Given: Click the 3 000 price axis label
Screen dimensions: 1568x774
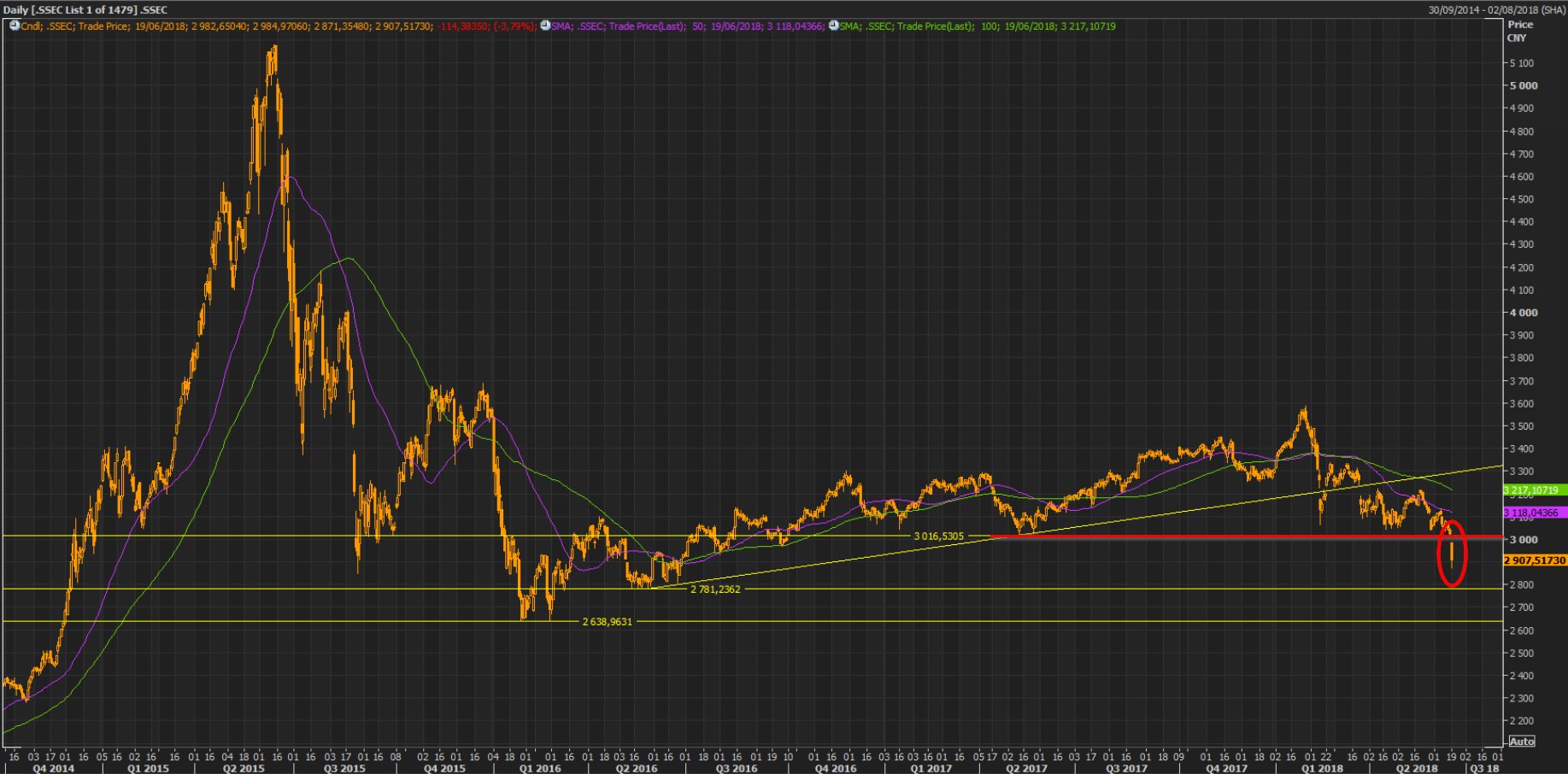Looking at the screenshot, I should pyautogui.click(x=1524, y=540).
